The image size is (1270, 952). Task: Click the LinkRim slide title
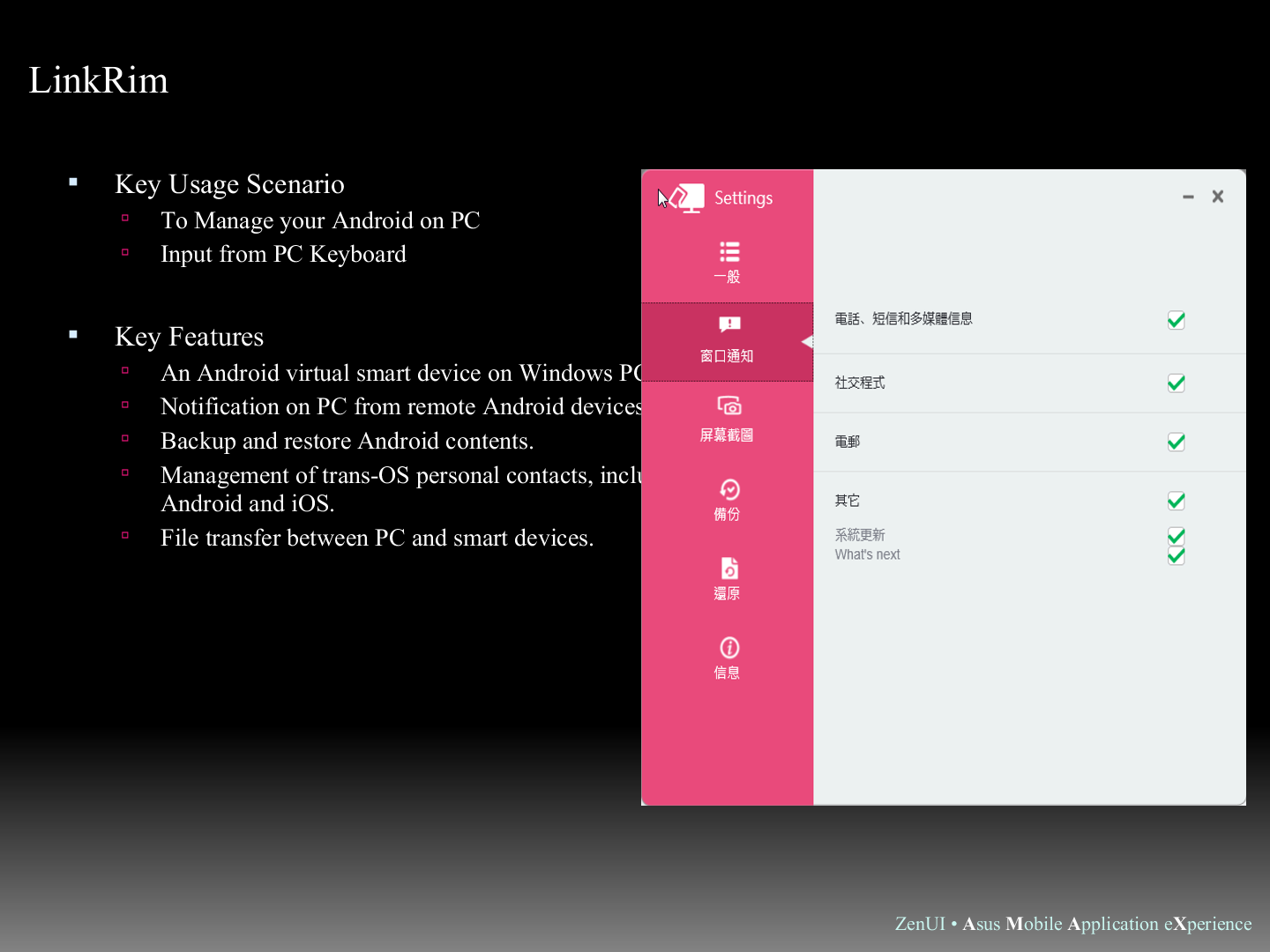tap(99, 80)
